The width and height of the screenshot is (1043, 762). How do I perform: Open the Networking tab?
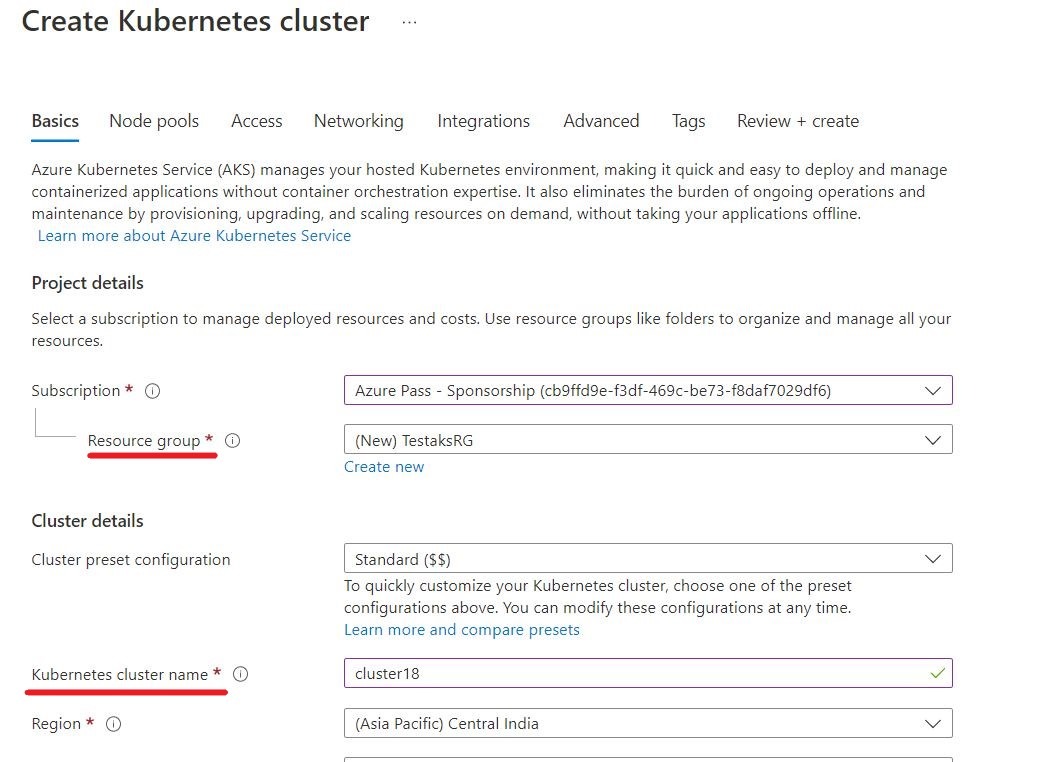[x=358, y=120]
